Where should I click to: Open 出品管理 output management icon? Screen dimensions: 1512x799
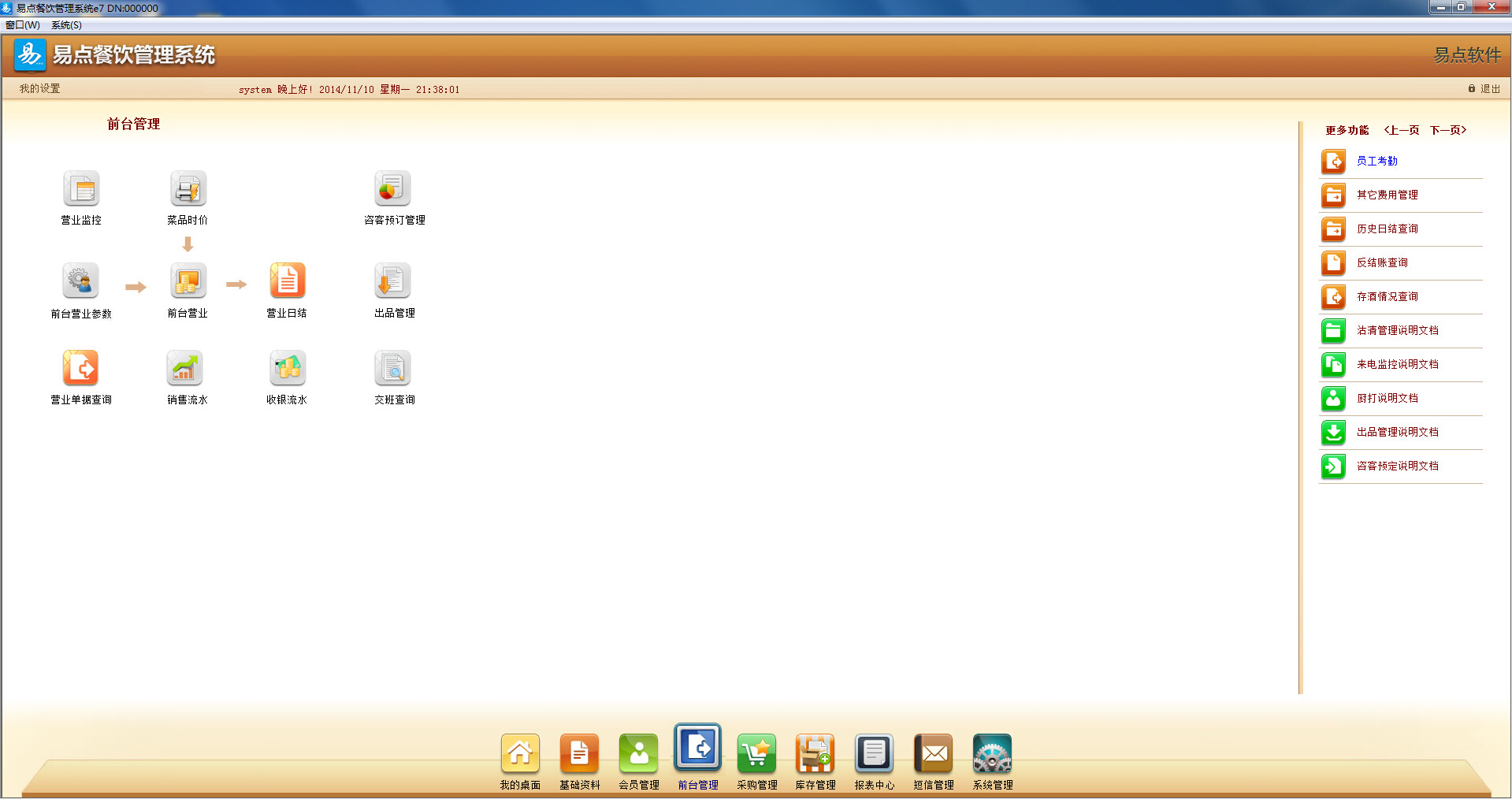392,281
